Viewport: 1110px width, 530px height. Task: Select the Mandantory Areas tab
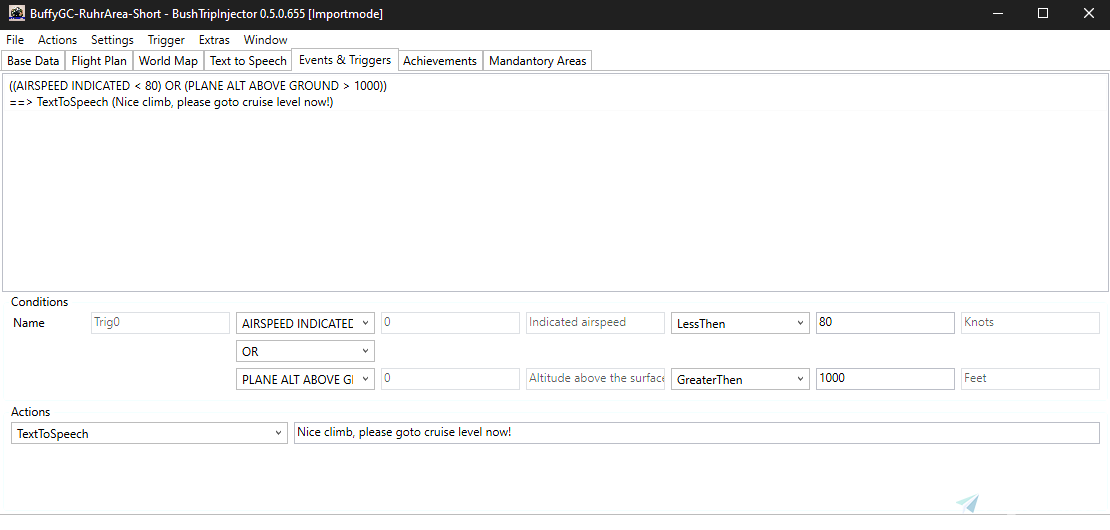(x=538, y=61)
